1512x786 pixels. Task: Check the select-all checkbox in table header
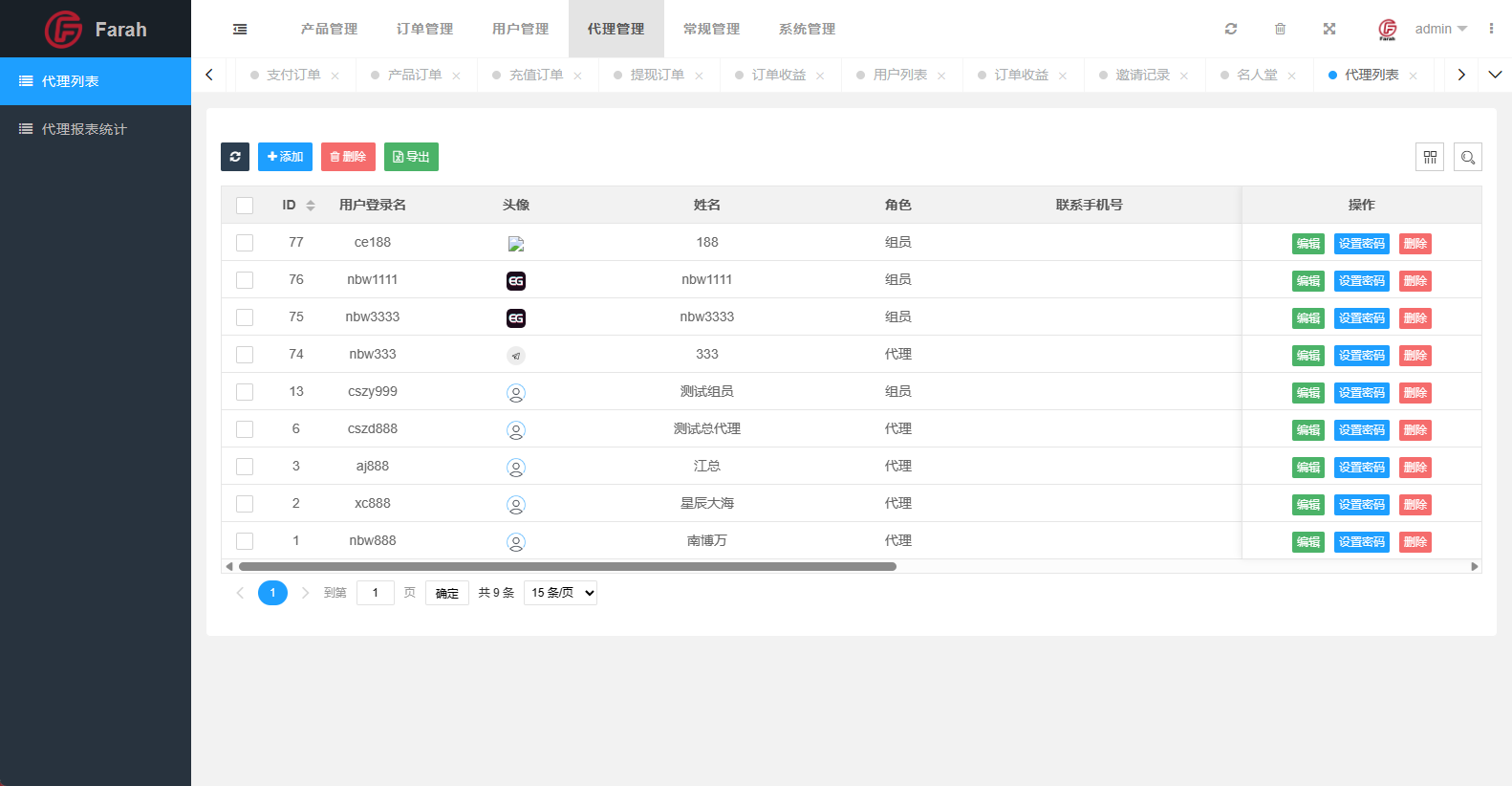click(x=245, y=206)
